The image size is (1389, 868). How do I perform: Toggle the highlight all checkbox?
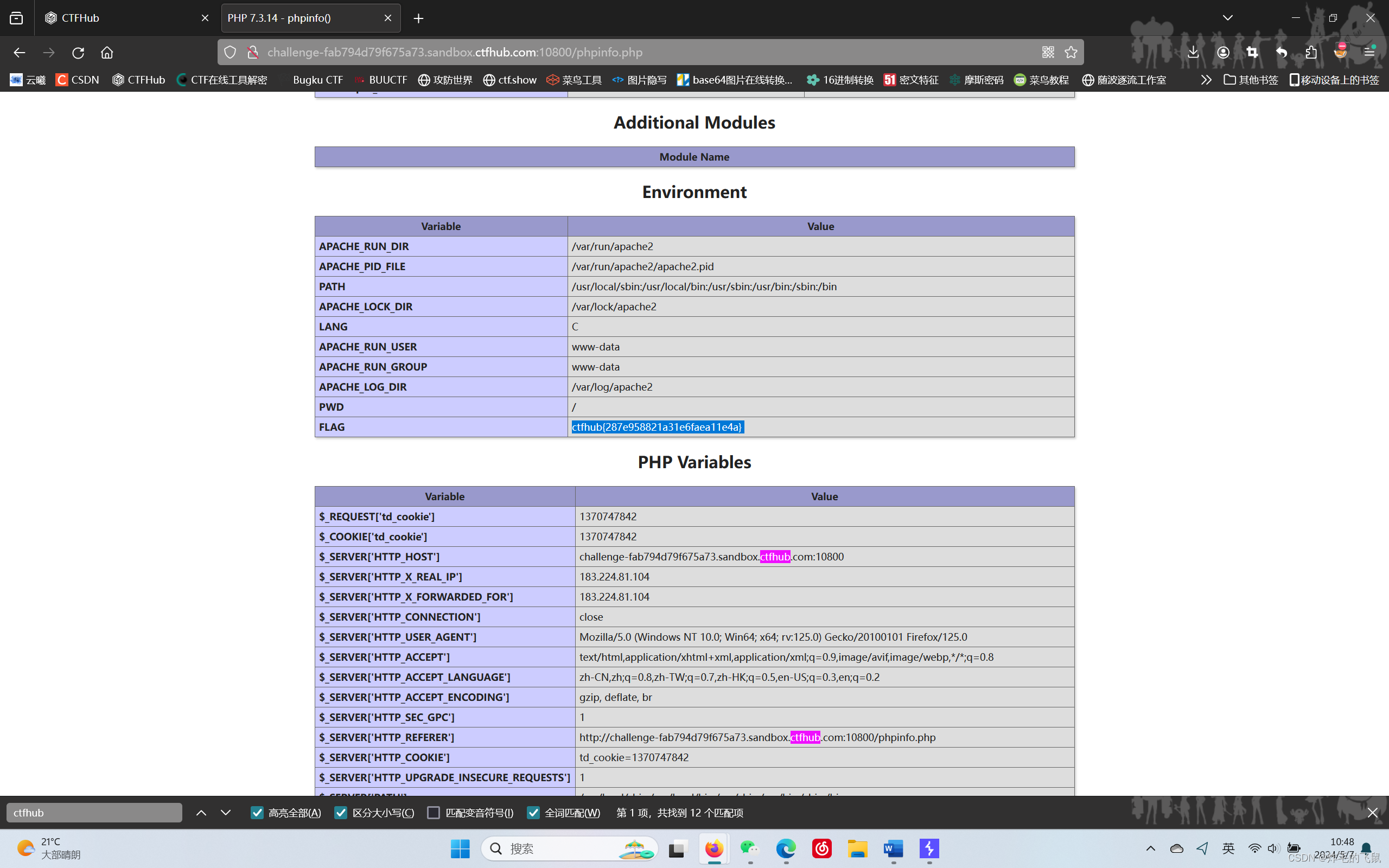pyautogui.click(x=257, y=812)
